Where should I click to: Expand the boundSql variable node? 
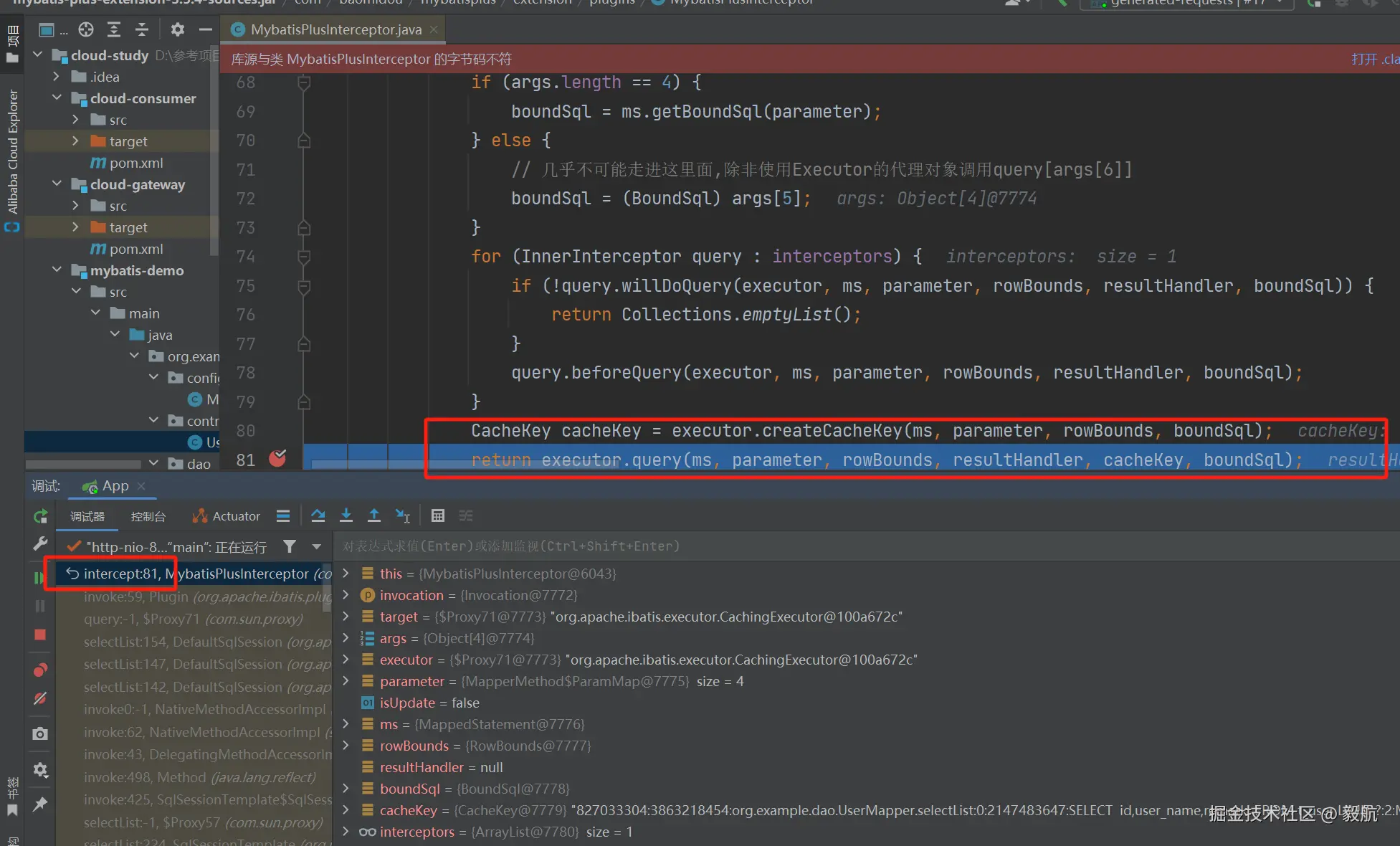[x=346, y=788]
